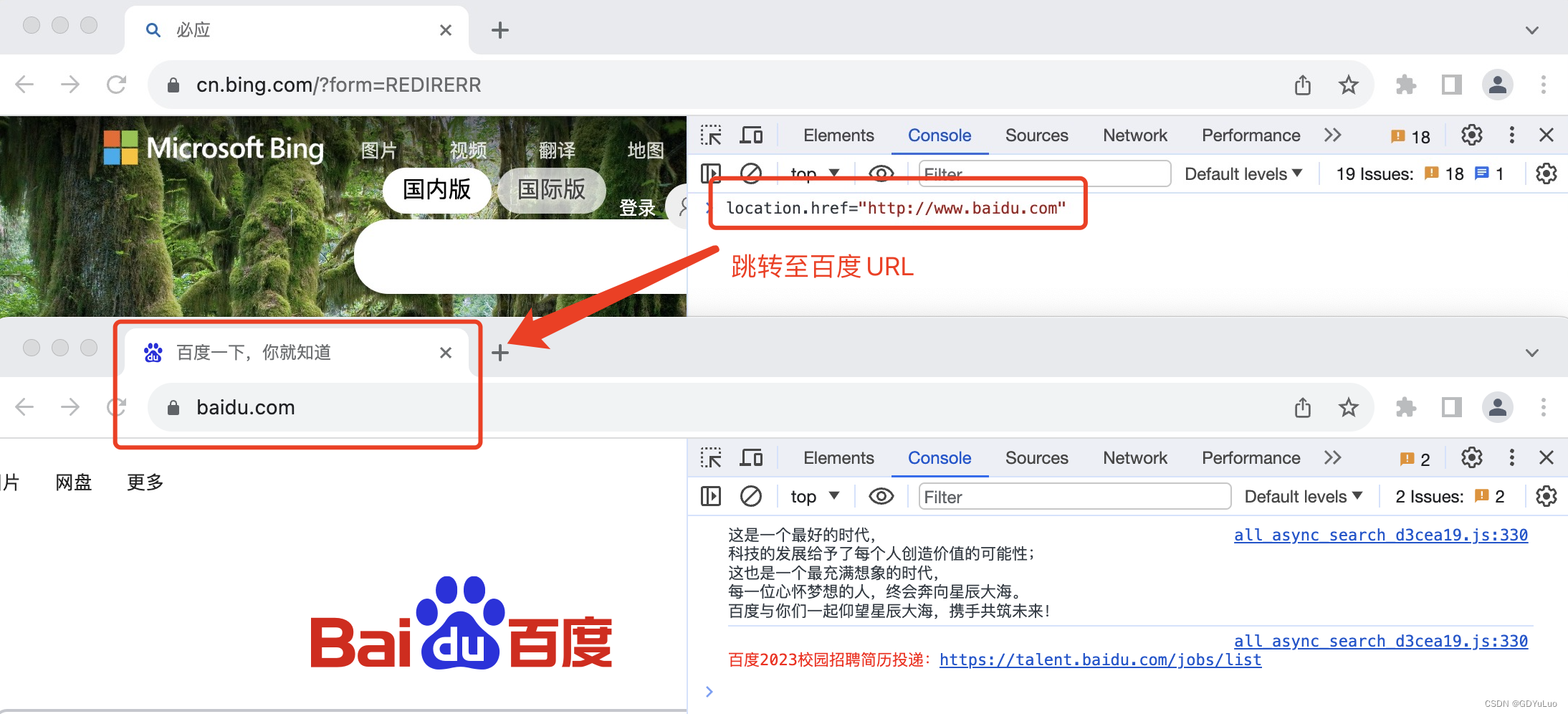Click the back arrow in the Baidu window

24,407
